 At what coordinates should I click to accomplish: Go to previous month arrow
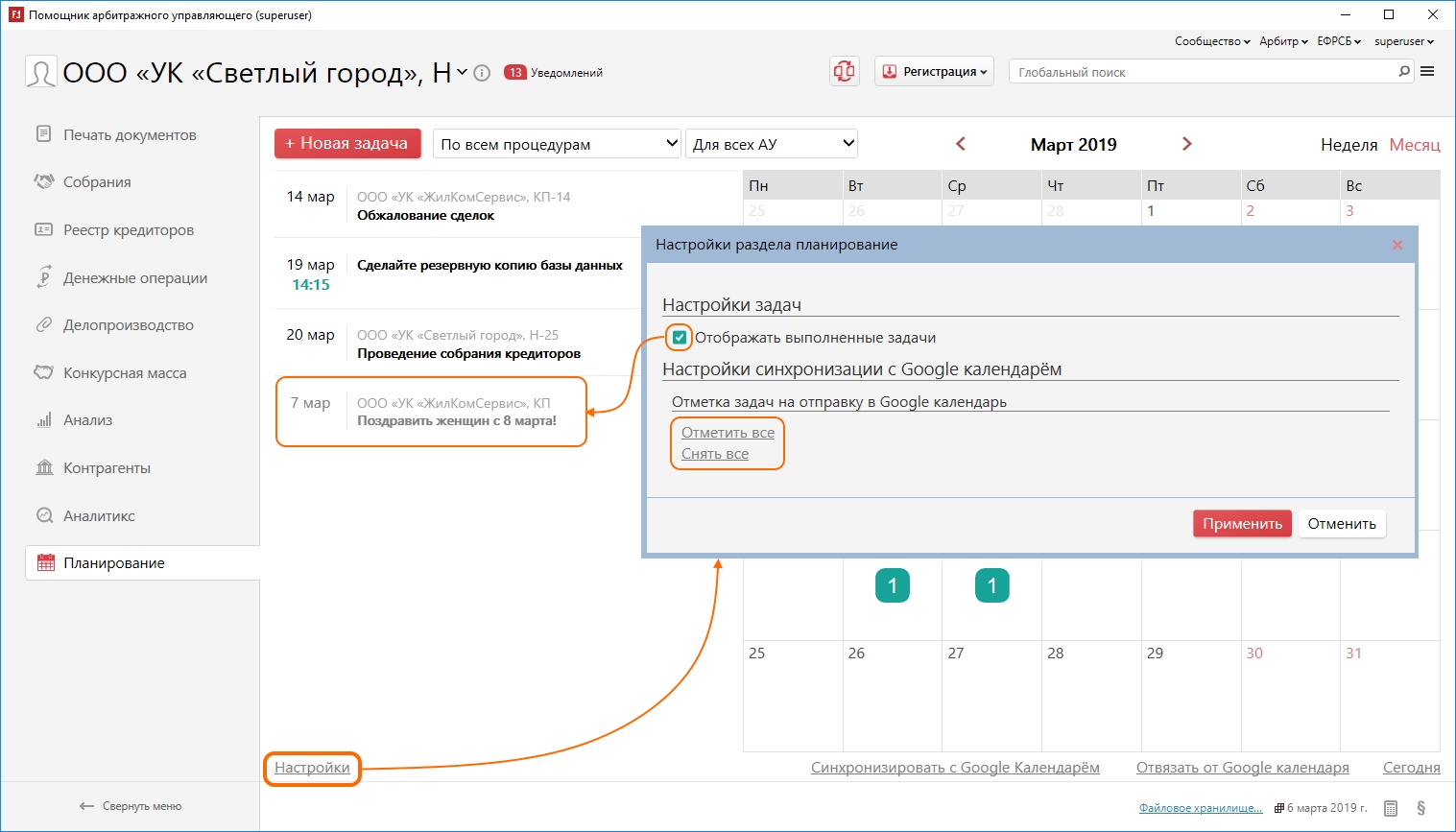coord(961,144)
